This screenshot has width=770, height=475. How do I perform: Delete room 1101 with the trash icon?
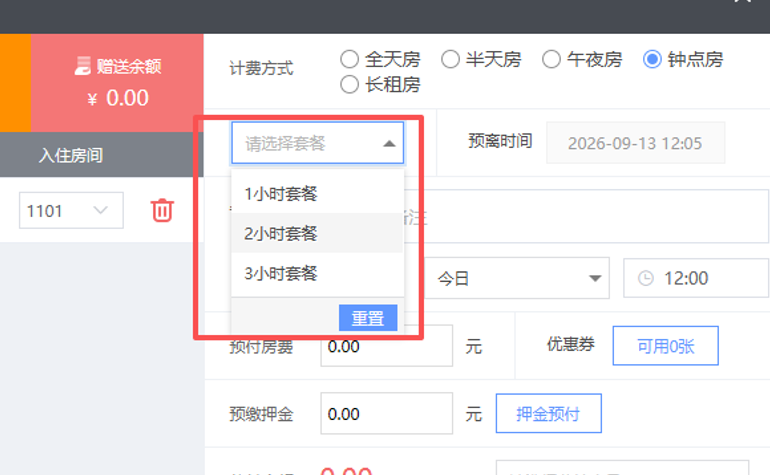162,210
